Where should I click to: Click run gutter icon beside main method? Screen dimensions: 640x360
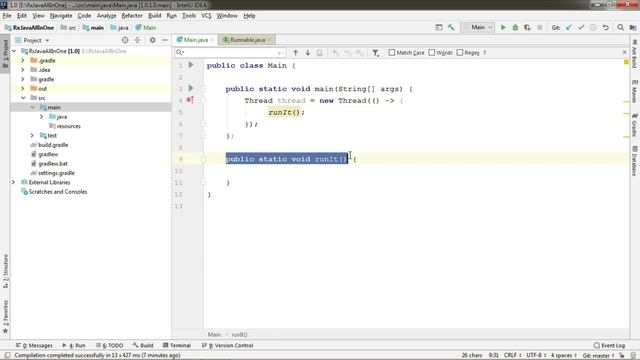[191, 88]
